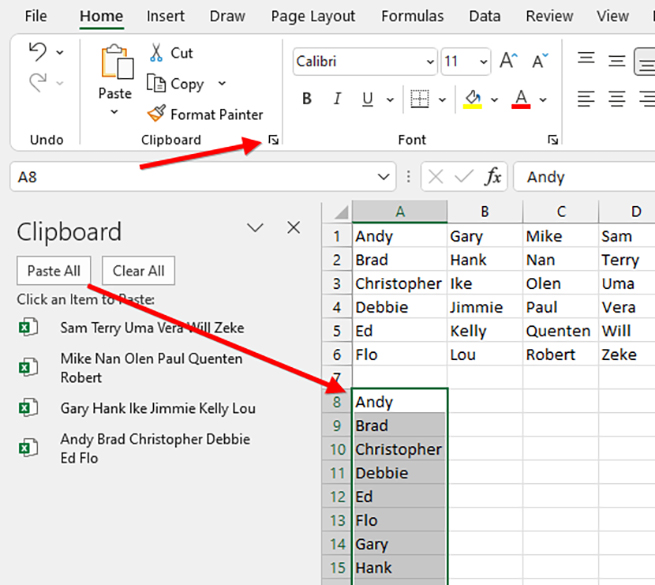Switch to the Formulas tab
The image size is (655, 585).
pyautogui.click(x=412, y=16)
